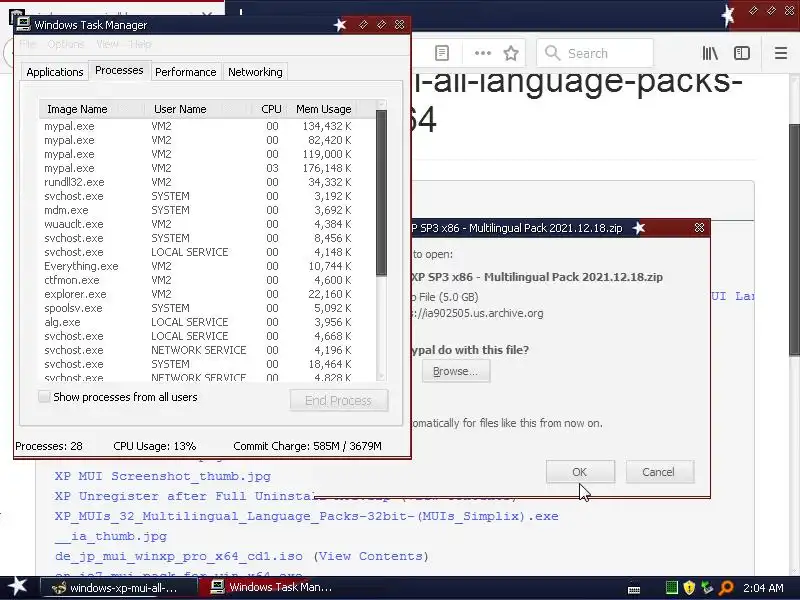Screen dimensions: 800x600
Task: Open the __ia_thumb.jpg link
Action: (x=111, y=536)
